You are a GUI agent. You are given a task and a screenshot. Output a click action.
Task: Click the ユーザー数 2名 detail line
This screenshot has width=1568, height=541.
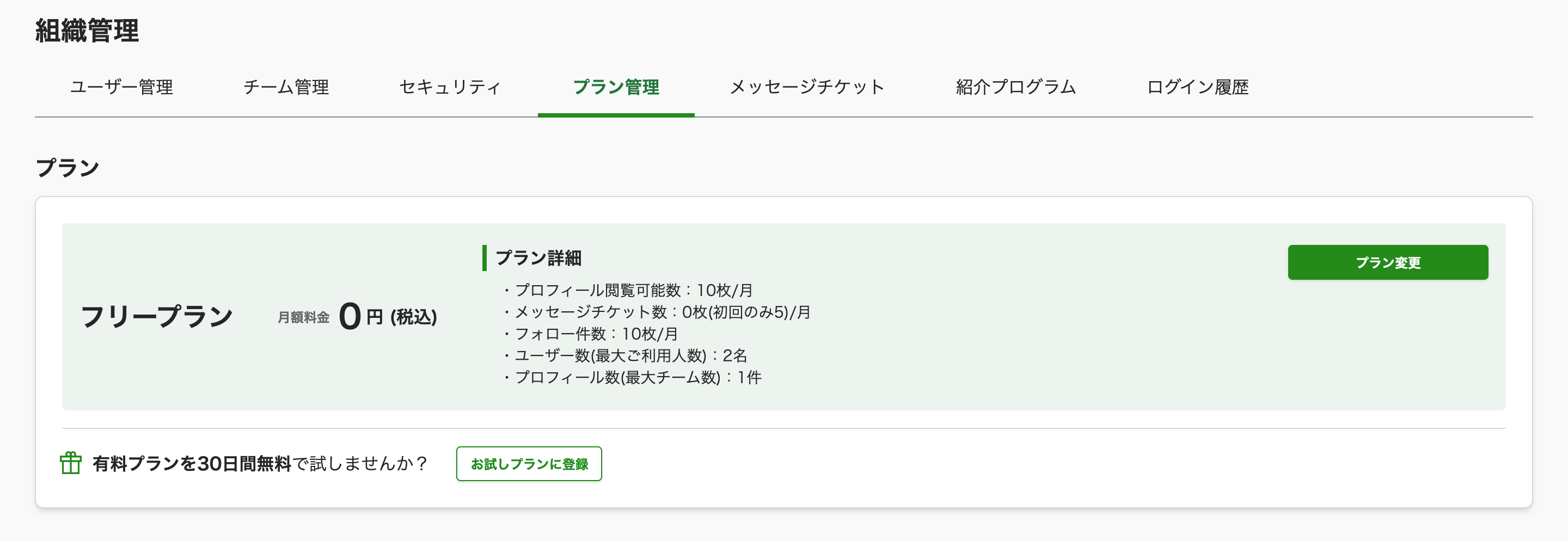tap(630, 355)
